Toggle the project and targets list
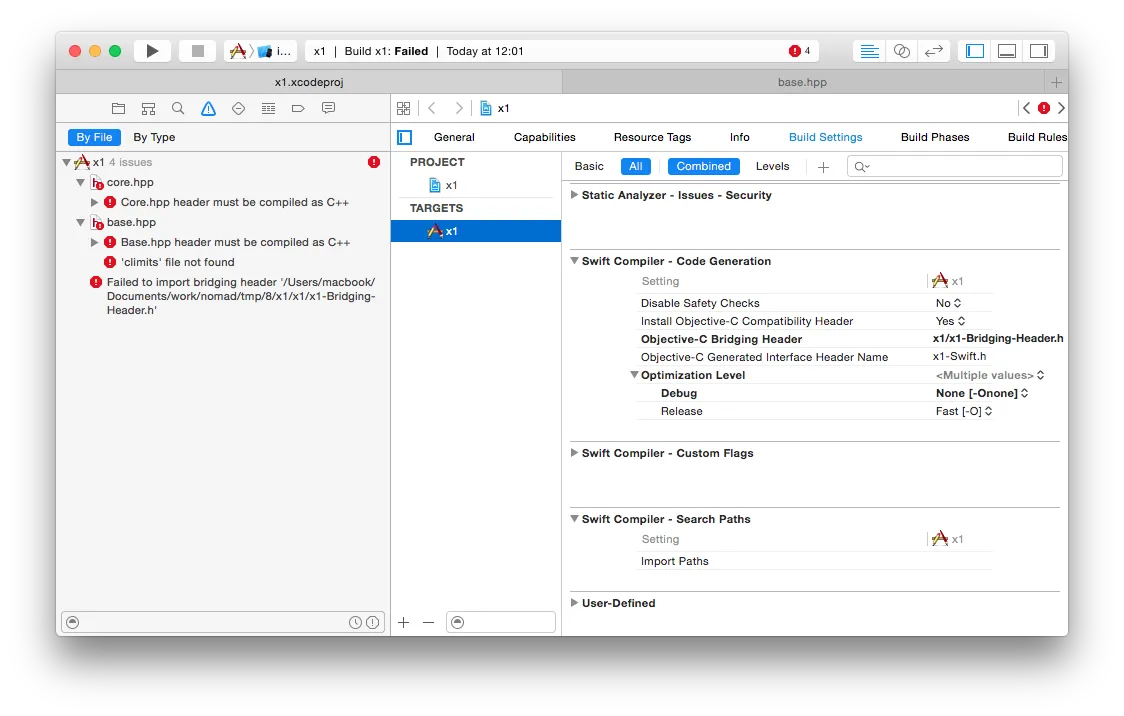The height and width of the screenshot is (716, 1124). 405,137
